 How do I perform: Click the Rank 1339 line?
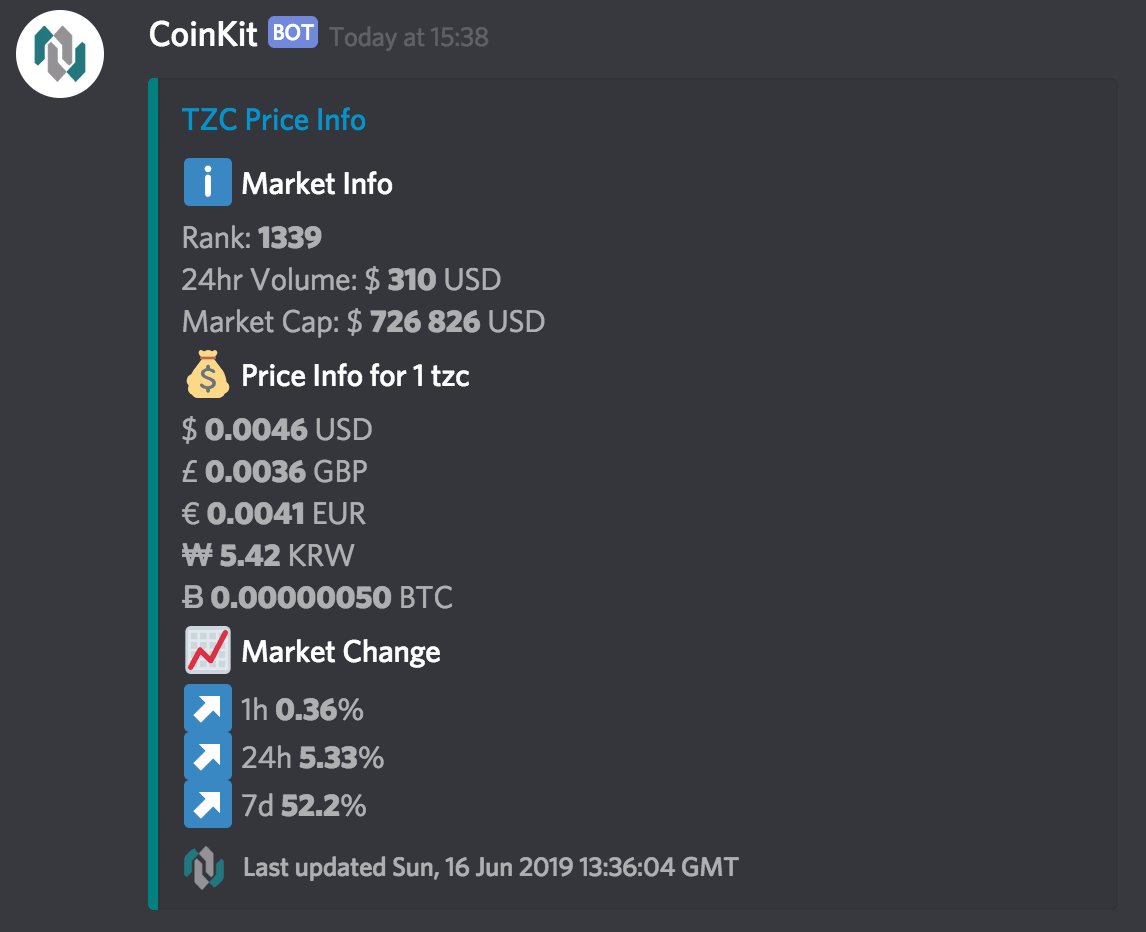pos(251,238)
